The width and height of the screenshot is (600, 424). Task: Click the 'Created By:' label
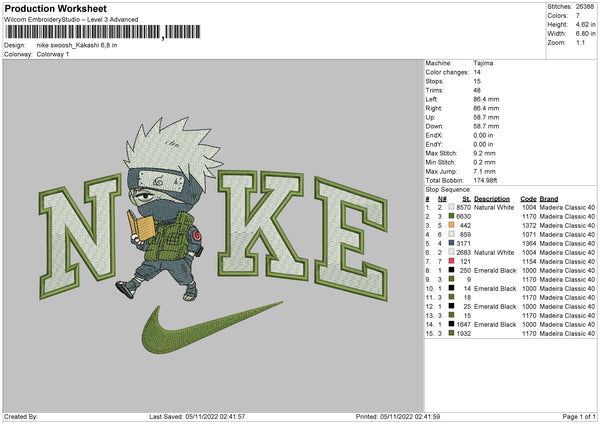[x=21, y=416]
